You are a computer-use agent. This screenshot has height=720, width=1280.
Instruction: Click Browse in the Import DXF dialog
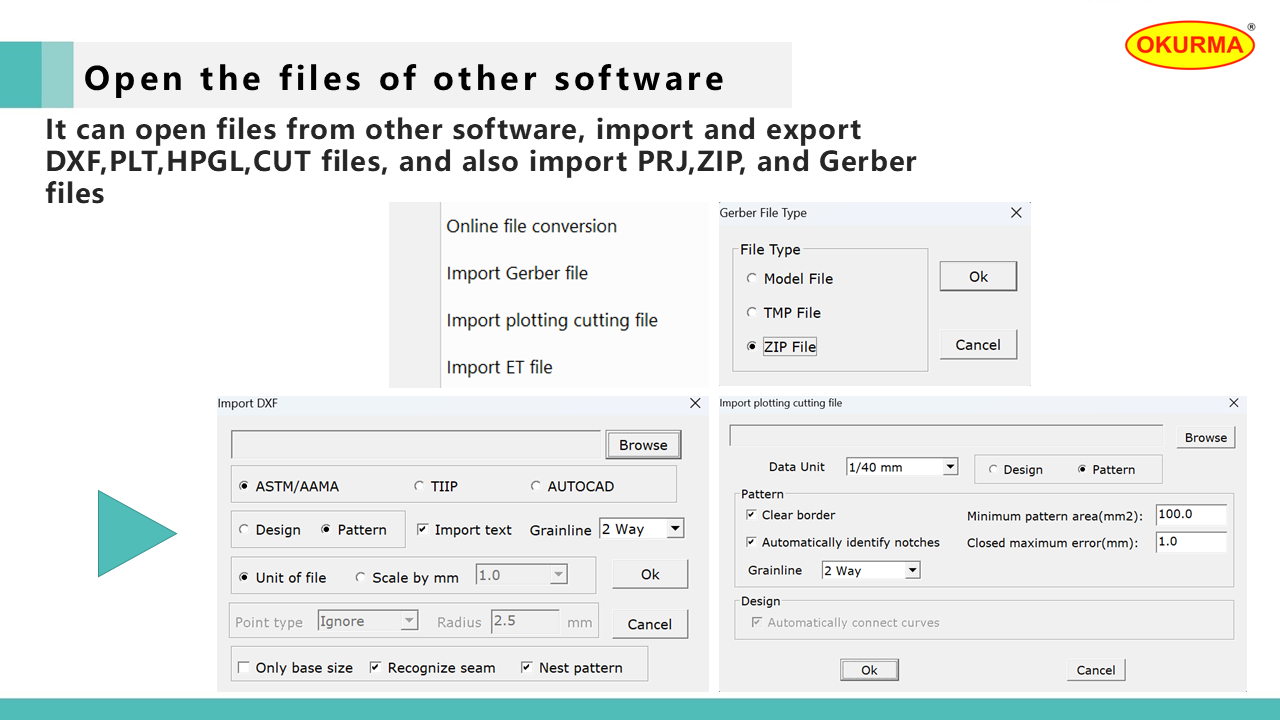coord(643,445)
